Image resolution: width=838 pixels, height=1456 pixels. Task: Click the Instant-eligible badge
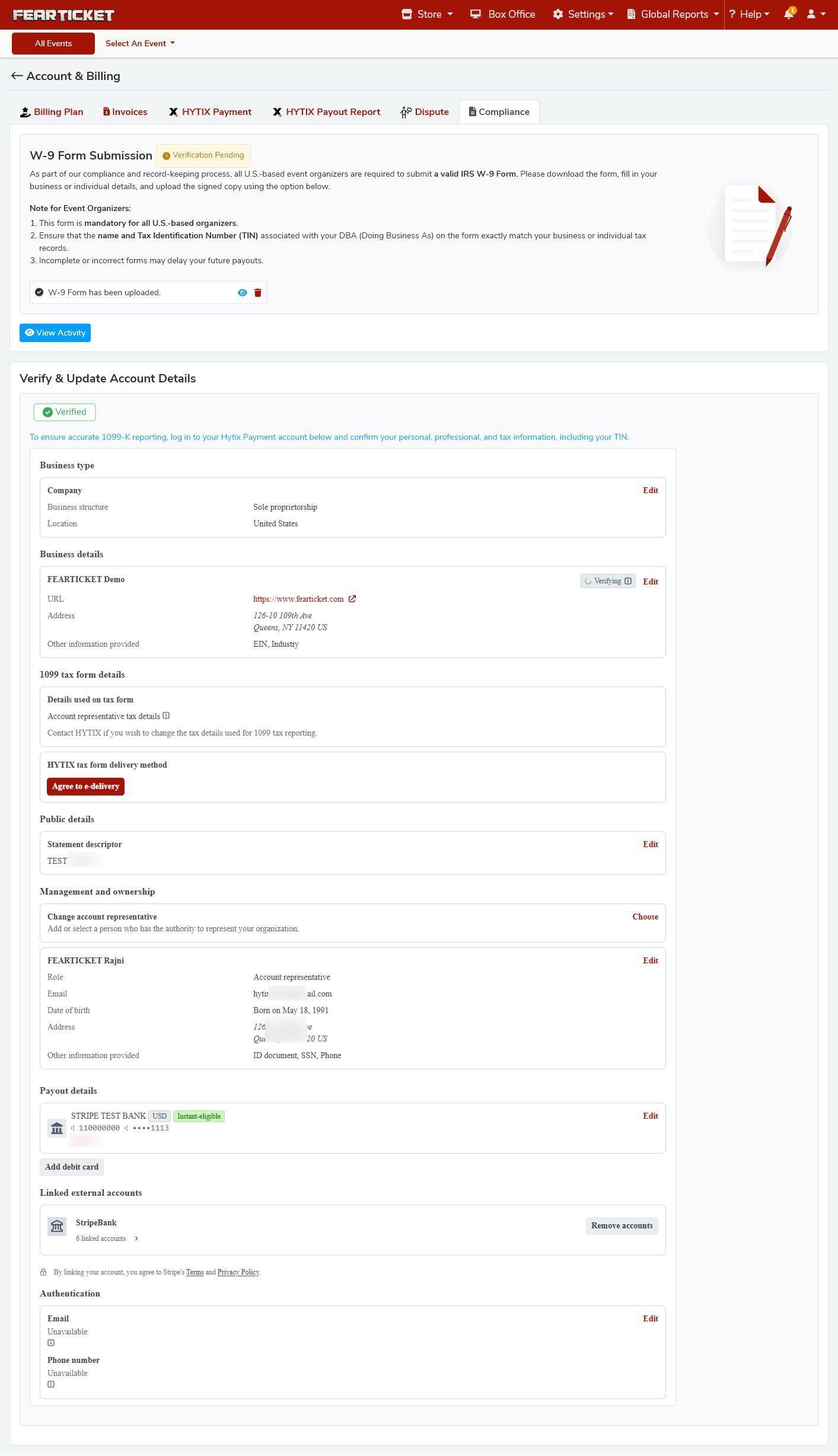coord(199,1116)
